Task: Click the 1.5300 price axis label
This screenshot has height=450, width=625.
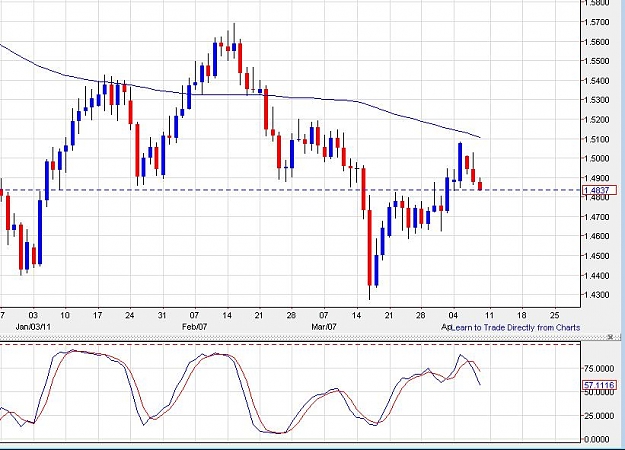Action: tap(597, 100)
